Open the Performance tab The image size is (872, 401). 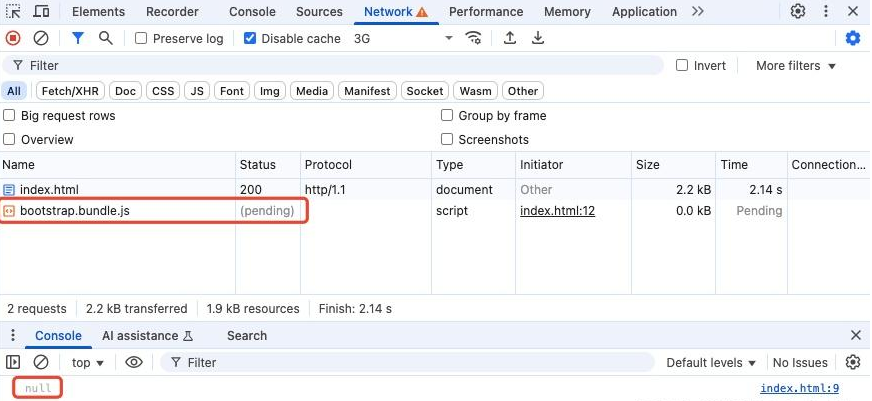click(x=485, y=12)
